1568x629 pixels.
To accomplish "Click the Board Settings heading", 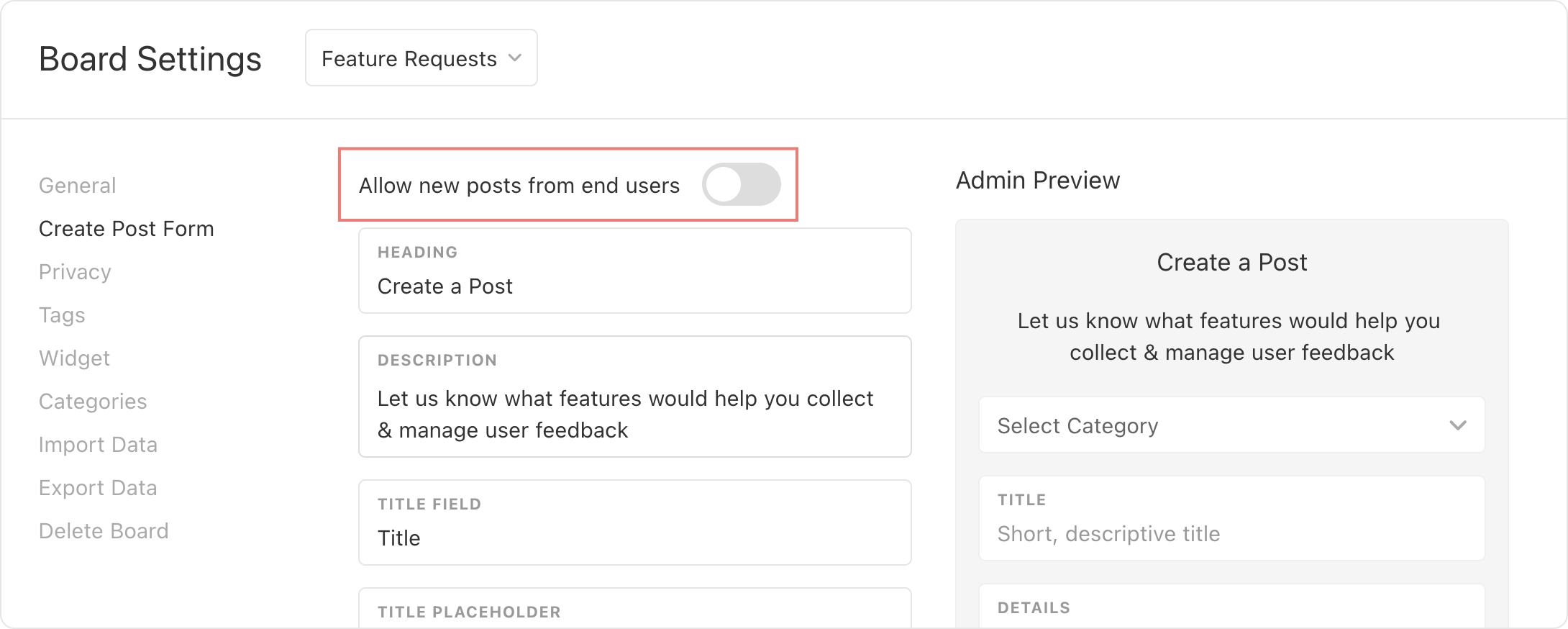I will [x=150, y=59].
